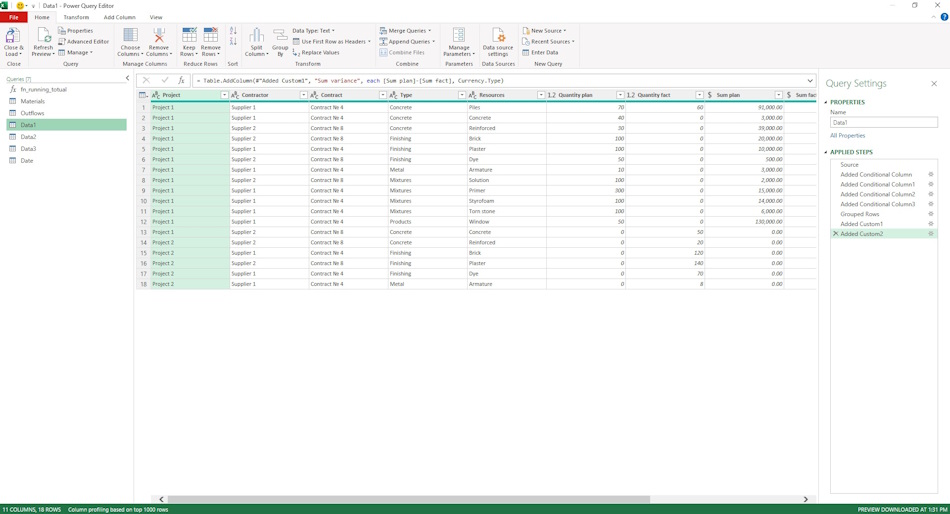Switch to the Transform tab
The height and width of the screenshot is (514, 950).
coord(76,17)
